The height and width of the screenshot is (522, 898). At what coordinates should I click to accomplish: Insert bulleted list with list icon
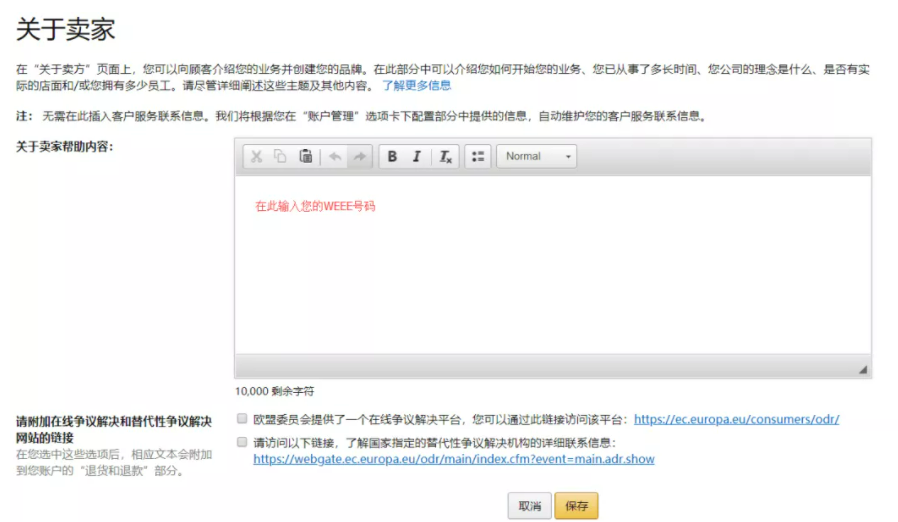(x=478, y=156)
